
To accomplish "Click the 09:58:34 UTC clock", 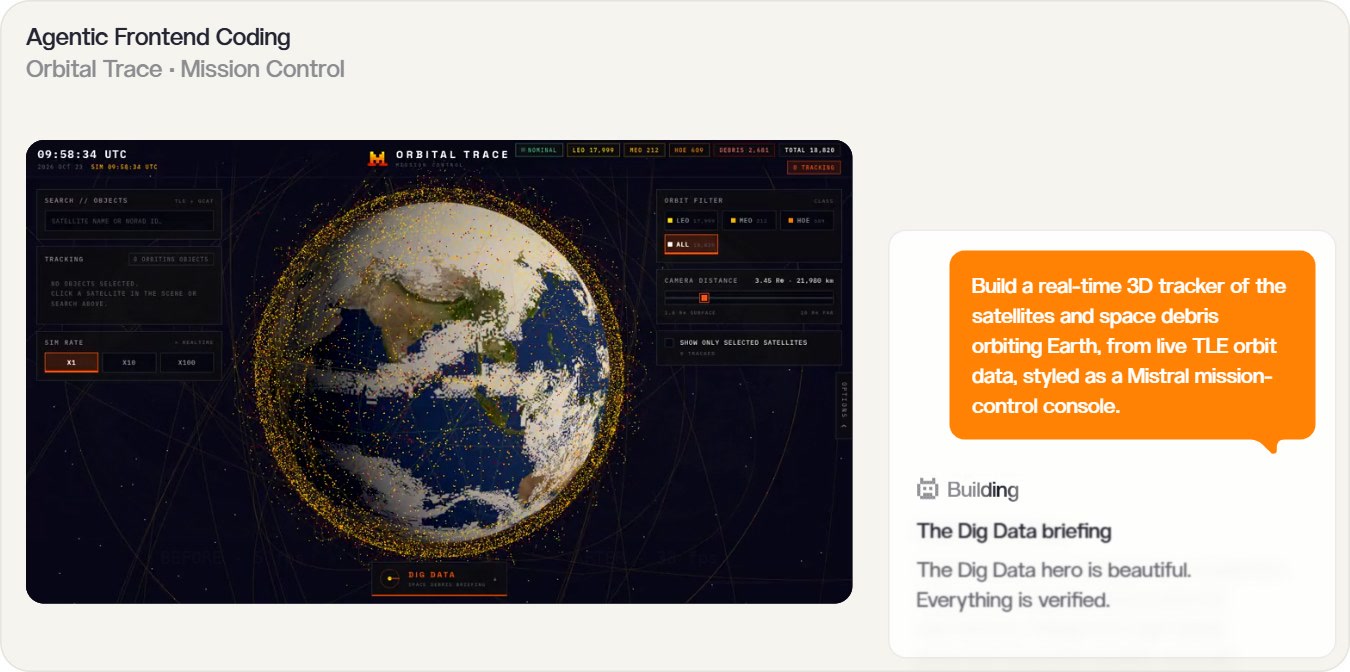I will tap(82, 154).
